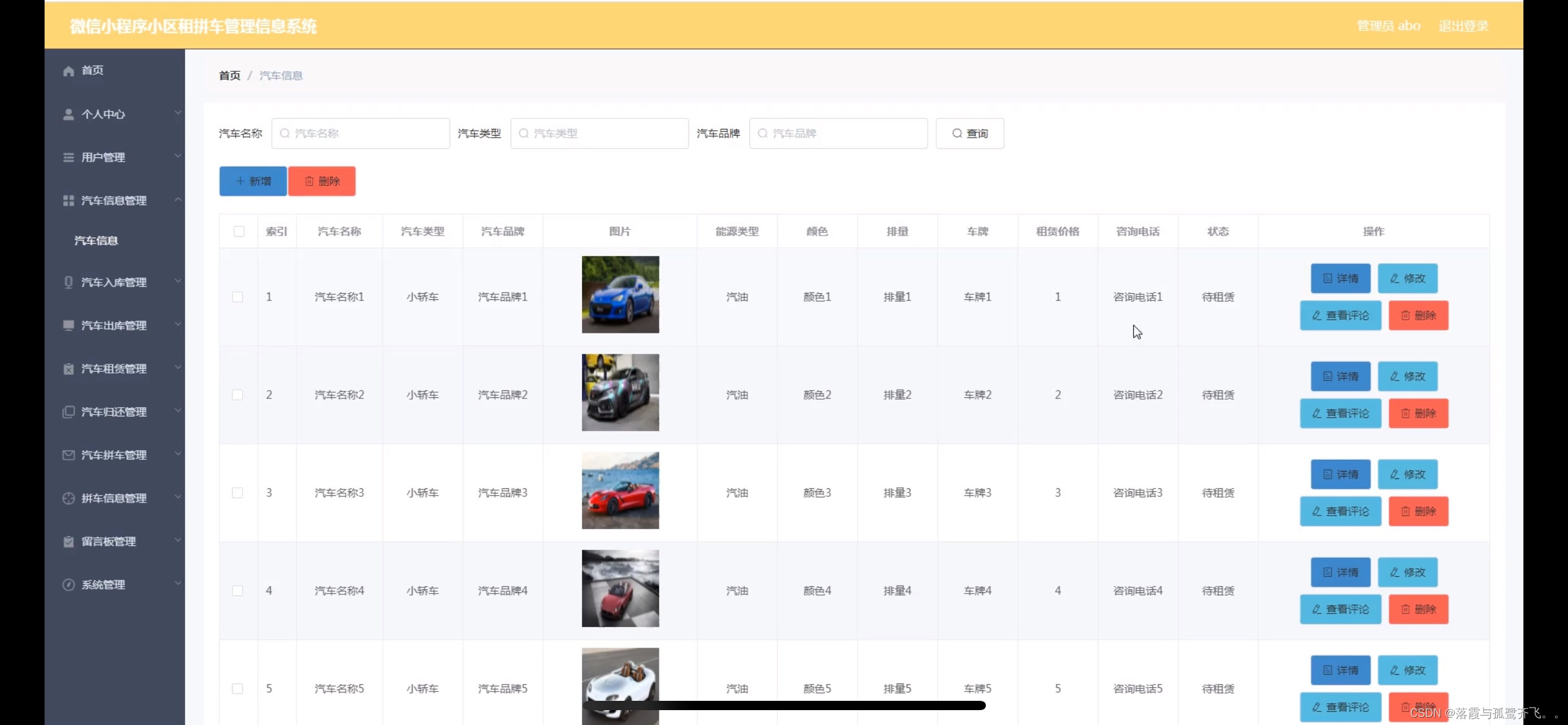
Task: Click 退出登录 to log out
Action: click(1463, 26)
